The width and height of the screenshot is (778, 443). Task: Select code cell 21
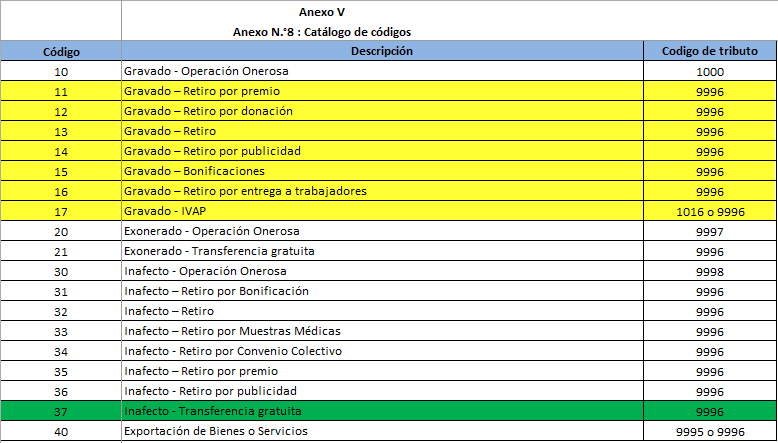[61, 251]
